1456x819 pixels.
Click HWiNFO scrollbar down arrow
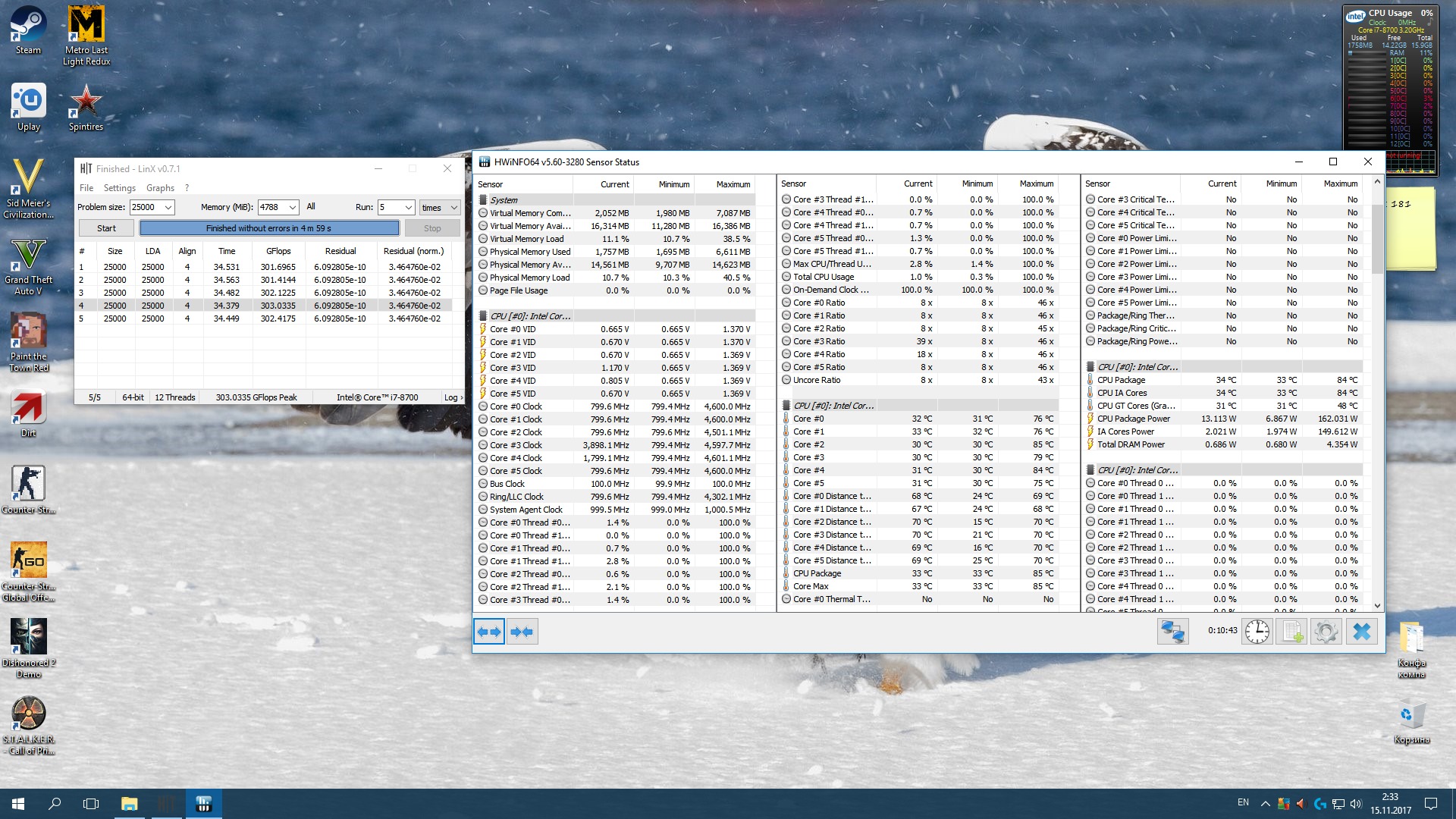1377,605
